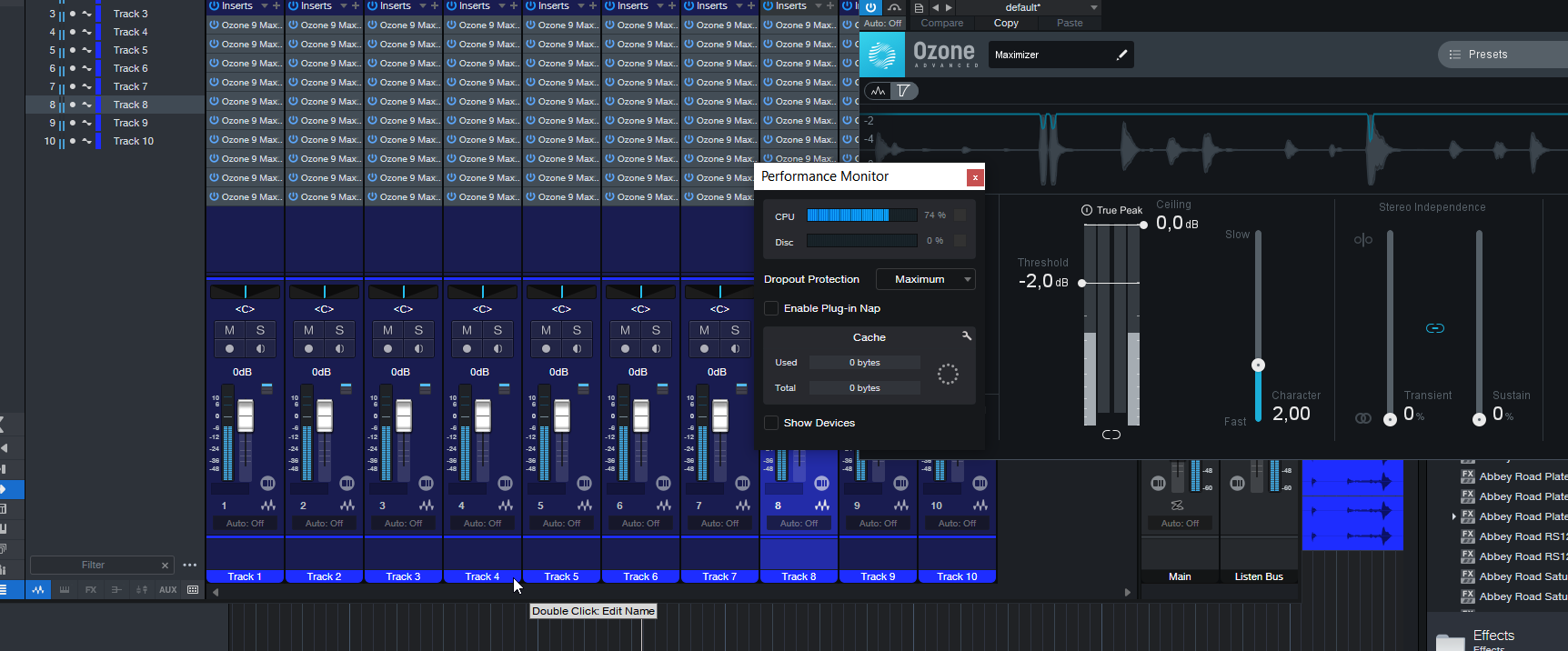This screenshot has height=651, width=1568.
Task: Click monitor icon on Track 3 channel
Action: pyautogui.click(x=418, y=349)
